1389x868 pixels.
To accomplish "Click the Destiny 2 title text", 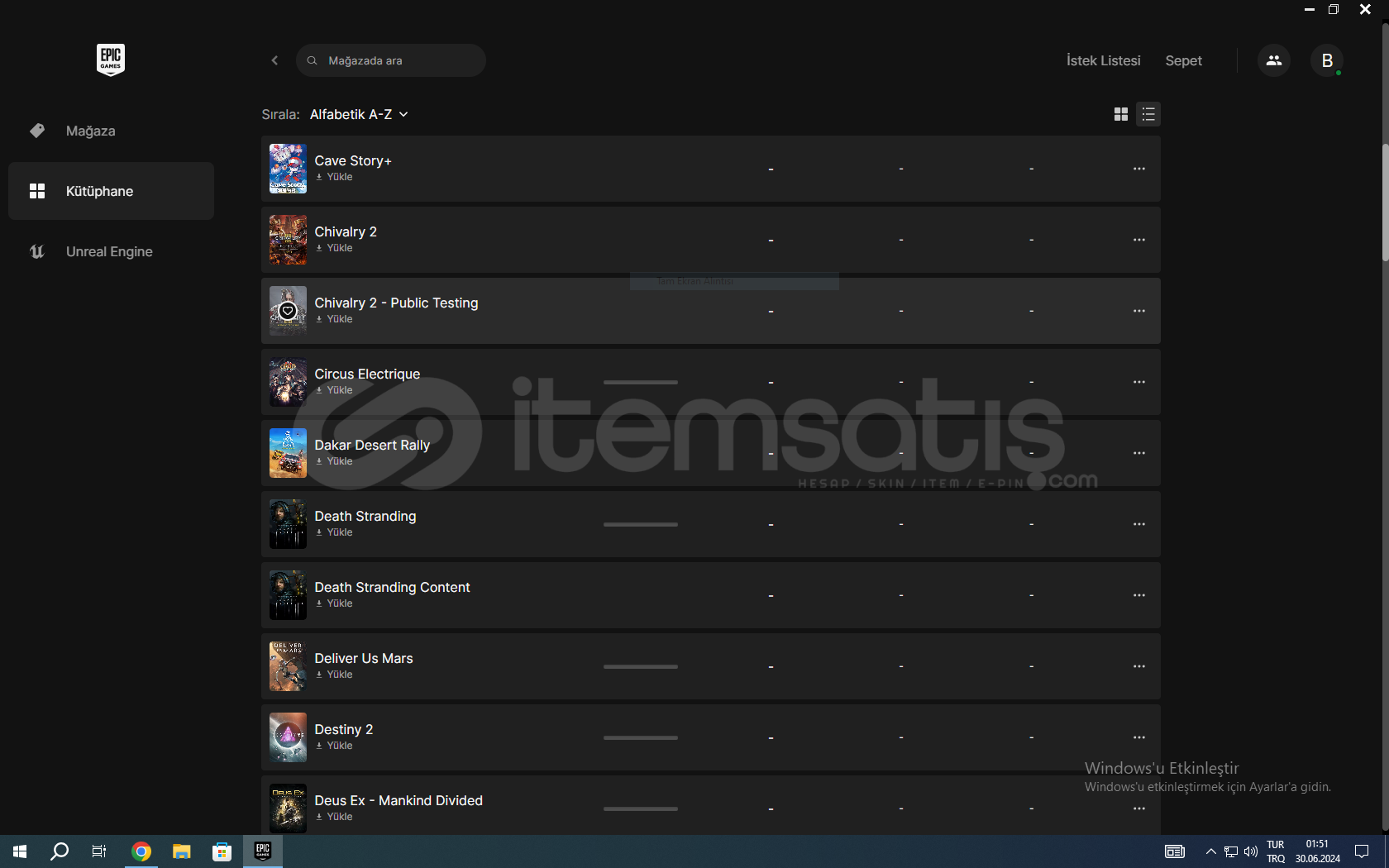I will (x=344, y=729).
